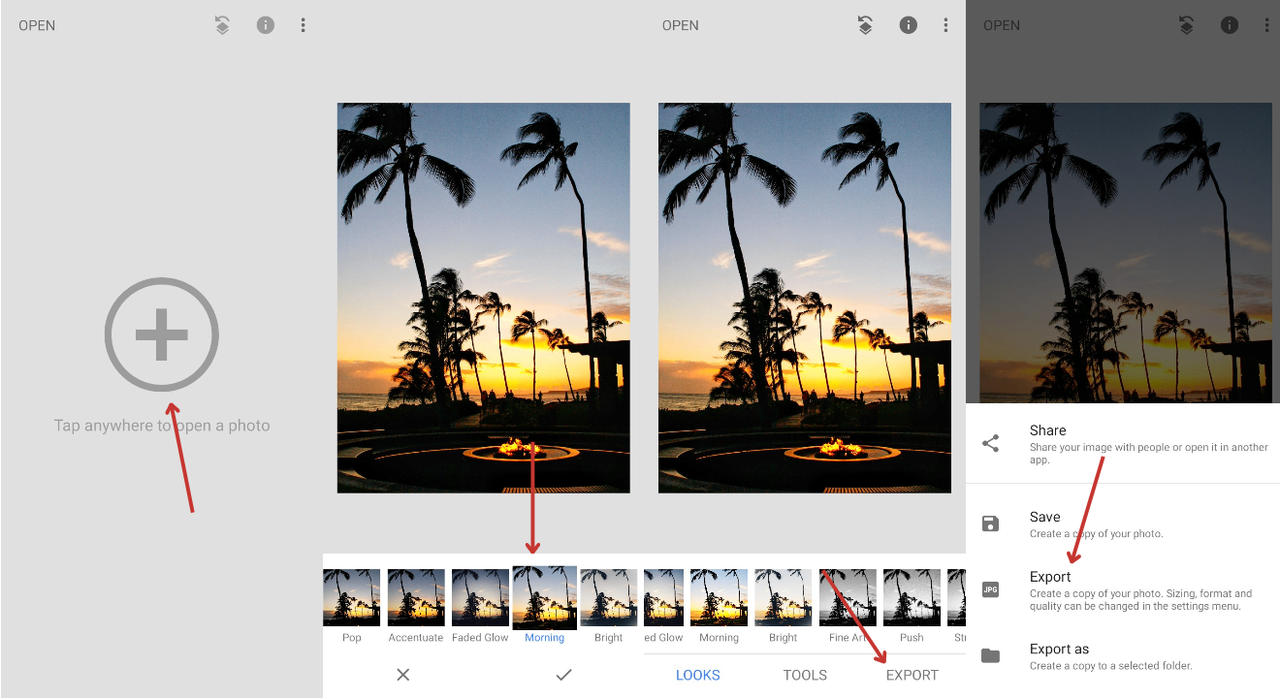This screenshot has width=1280, height=698.
Task: Click the info icon on the dimmed export screen
Action: tap(1229, 26)
